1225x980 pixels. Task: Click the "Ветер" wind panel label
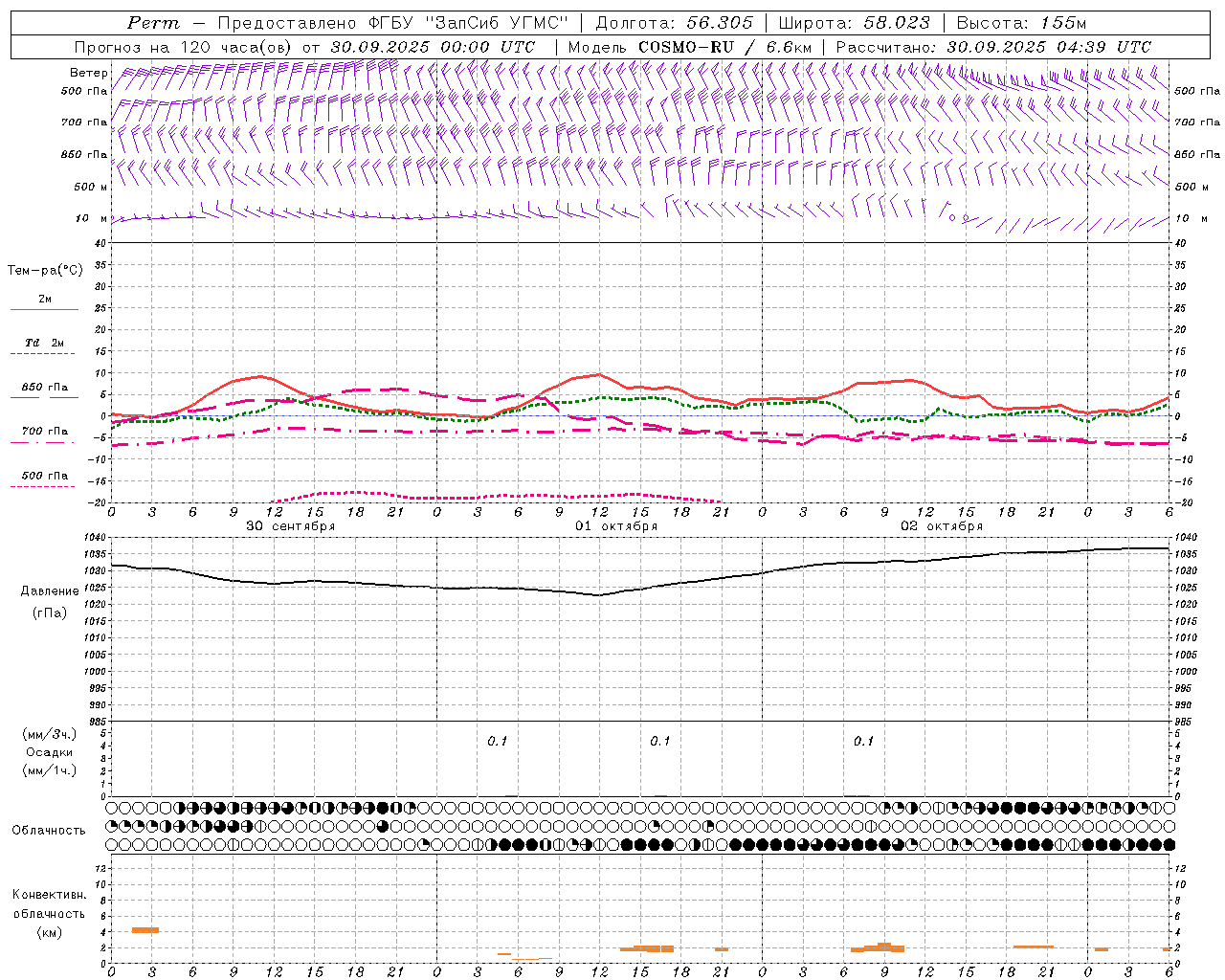click(88, 73)
